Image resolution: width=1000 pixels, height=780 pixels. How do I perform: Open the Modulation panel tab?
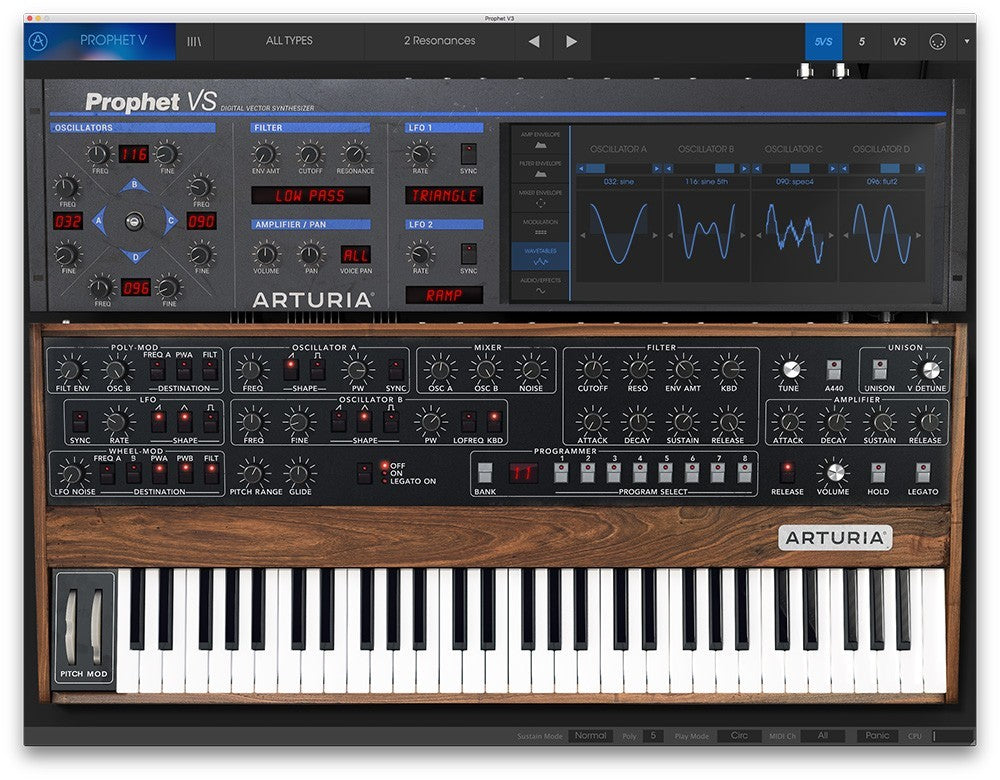pos(540,228)
